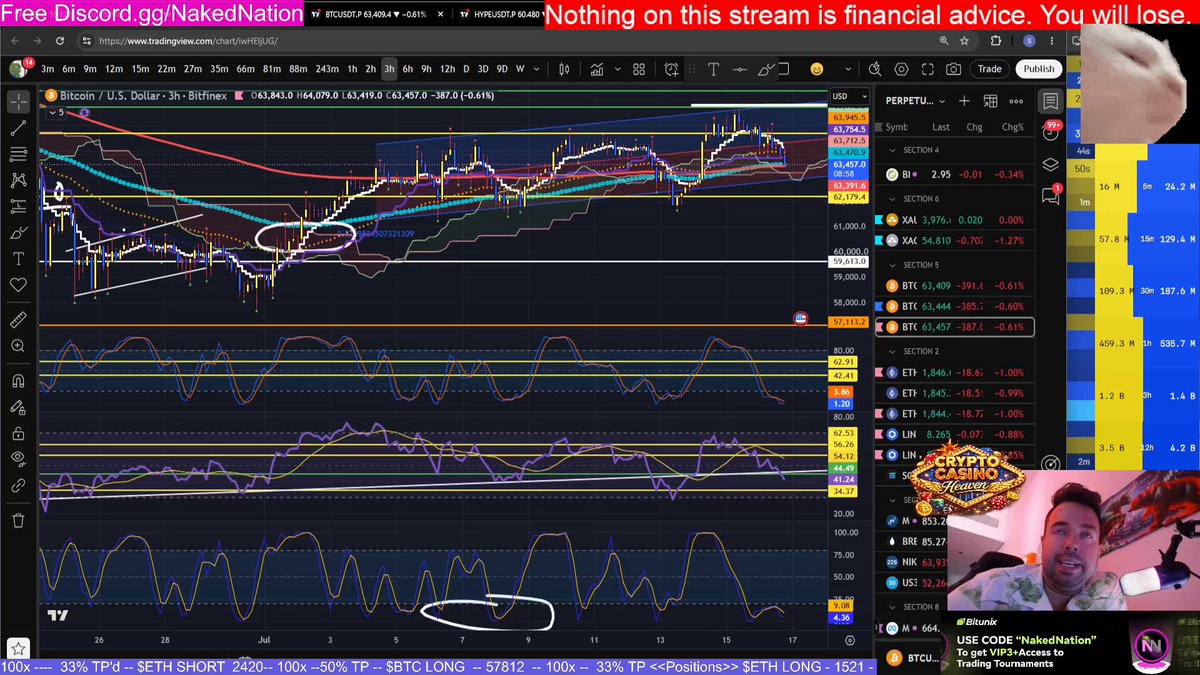Enter fullscreen mode

pos(927,69)
